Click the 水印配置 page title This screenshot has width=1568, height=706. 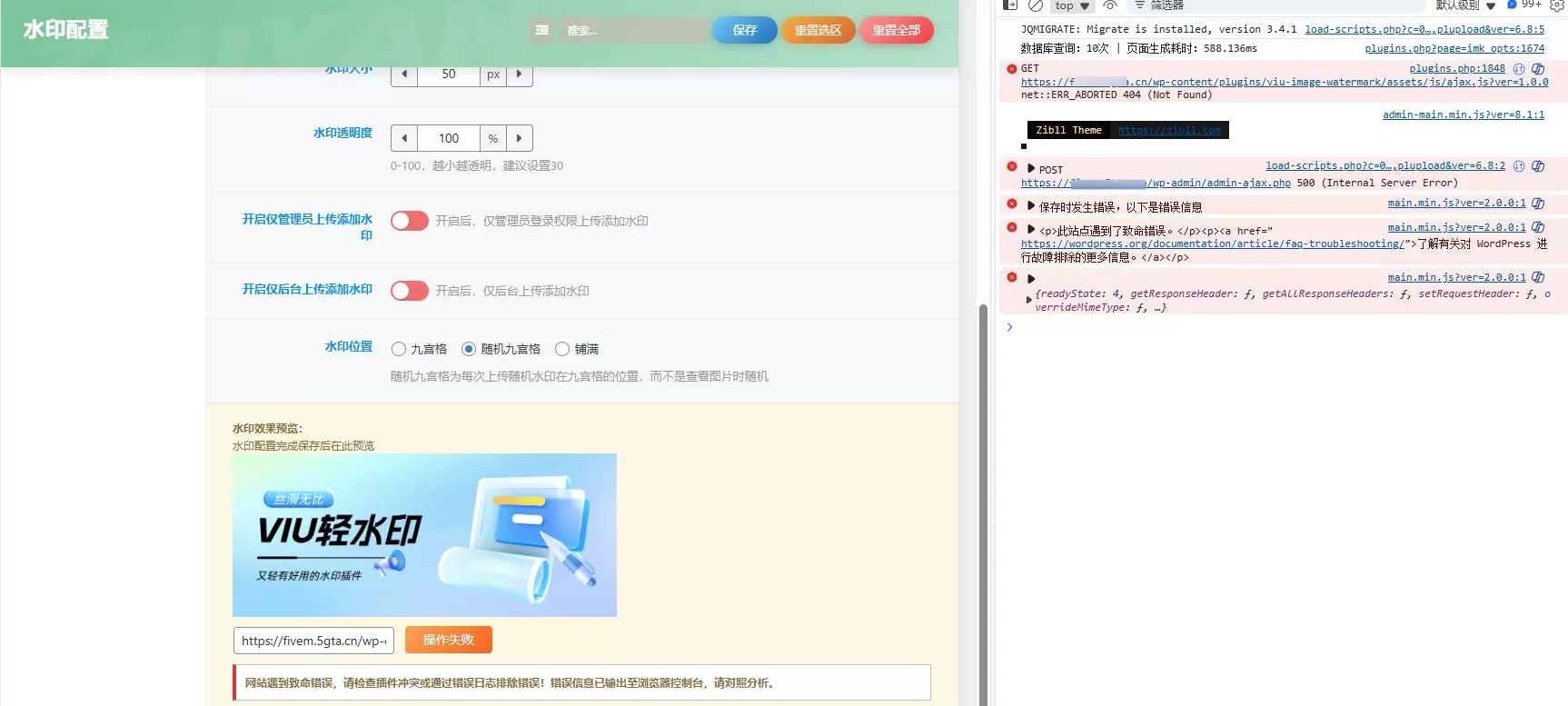point(66,30)
